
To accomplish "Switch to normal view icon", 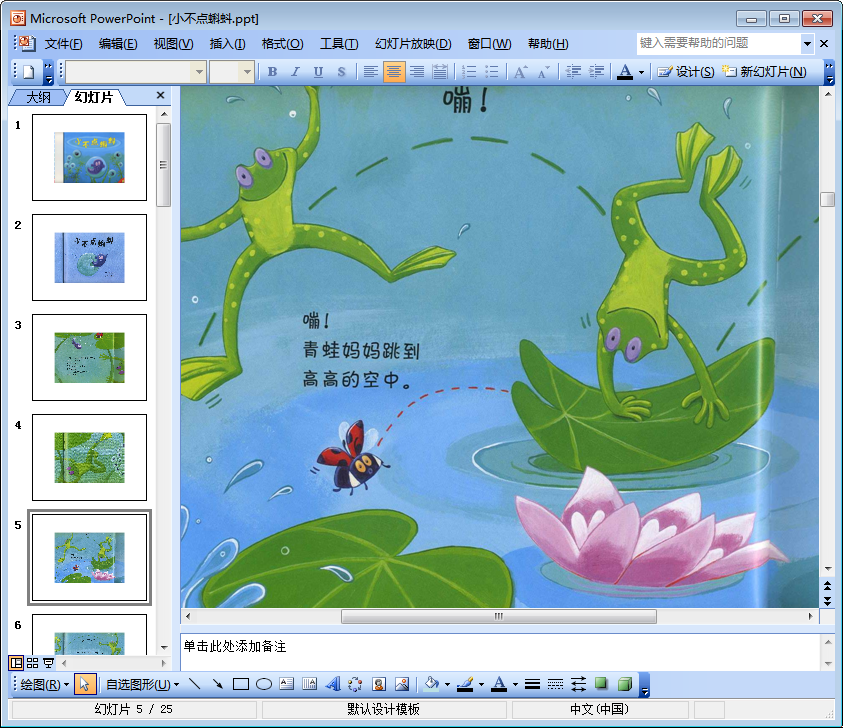I will pos(16,663).
